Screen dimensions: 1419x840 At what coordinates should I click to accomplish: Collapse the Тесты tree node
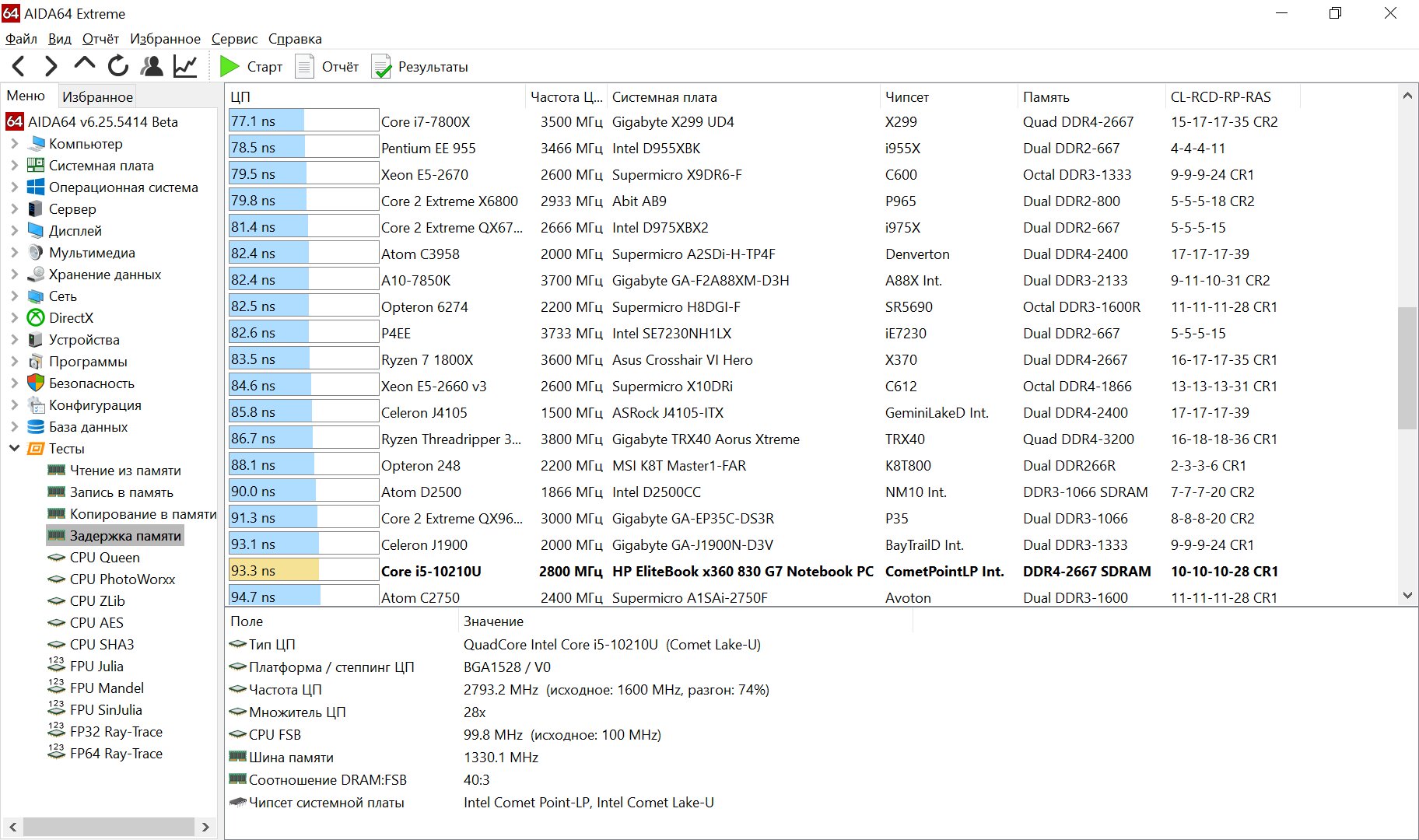click(x=14, y=449)
